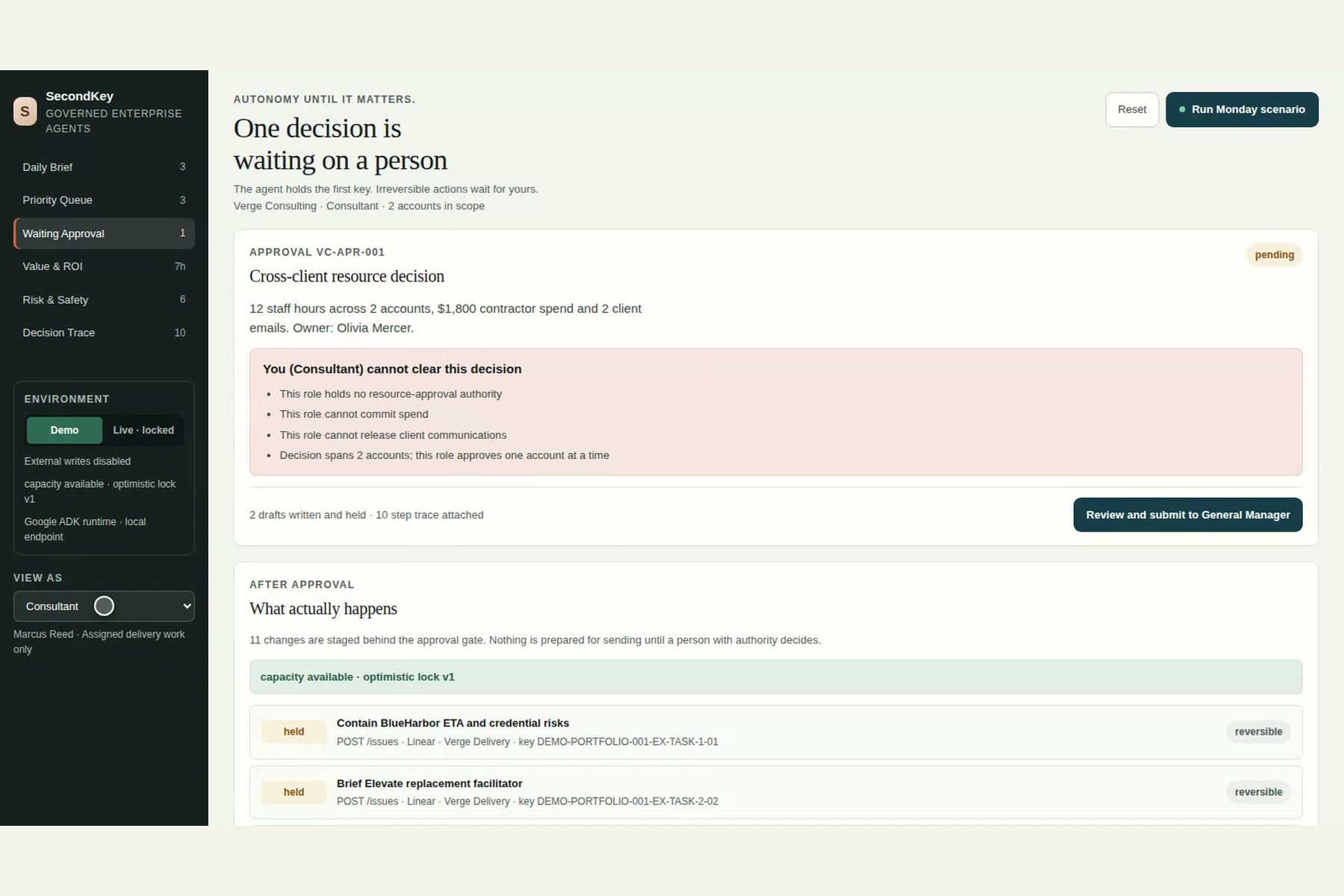Click the held badge for Elevate facilitator task

coord(293,792)
